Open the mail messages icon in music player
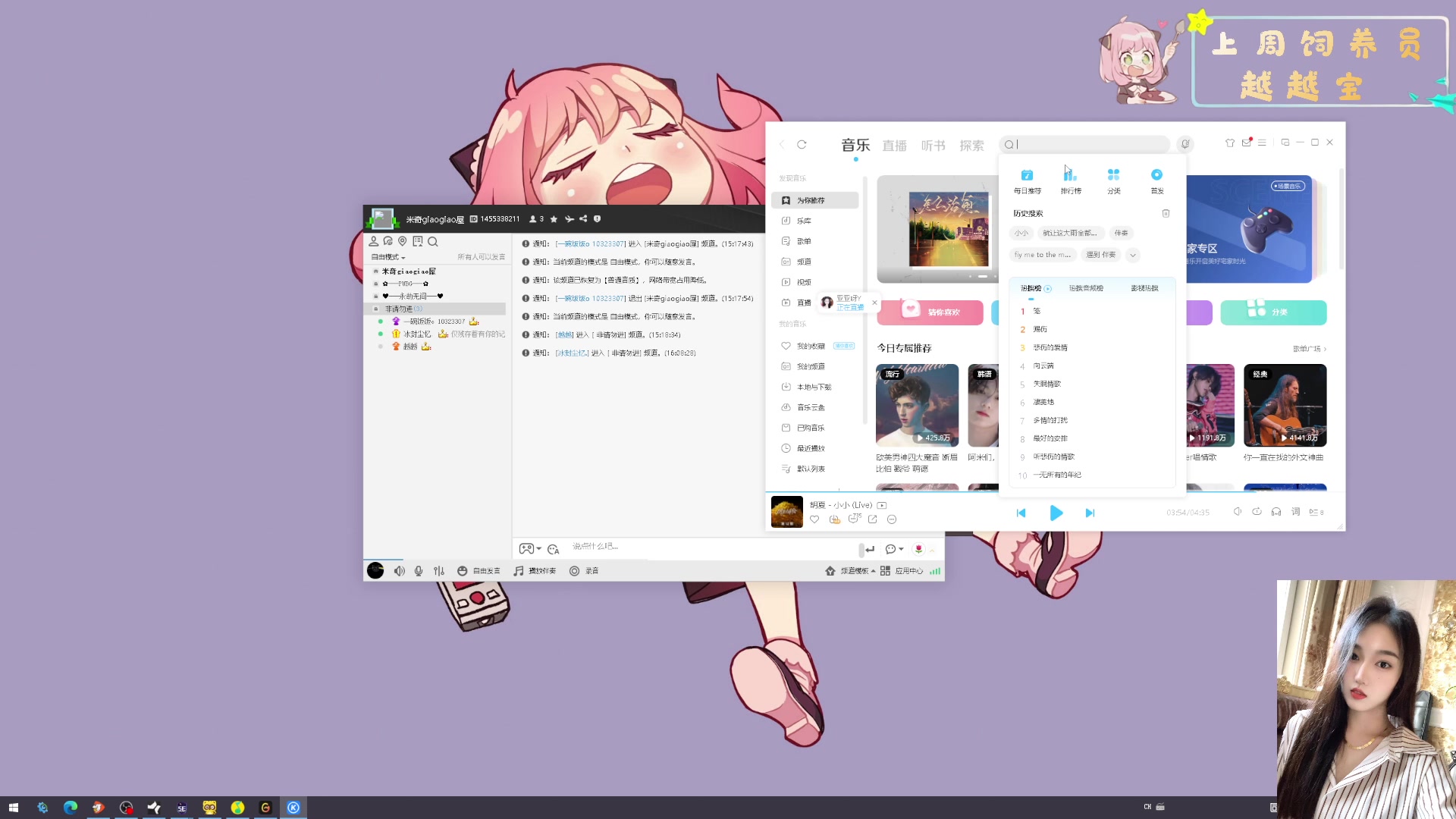1456x819 pixels. pyautogui.click(x=1246, y=143)
